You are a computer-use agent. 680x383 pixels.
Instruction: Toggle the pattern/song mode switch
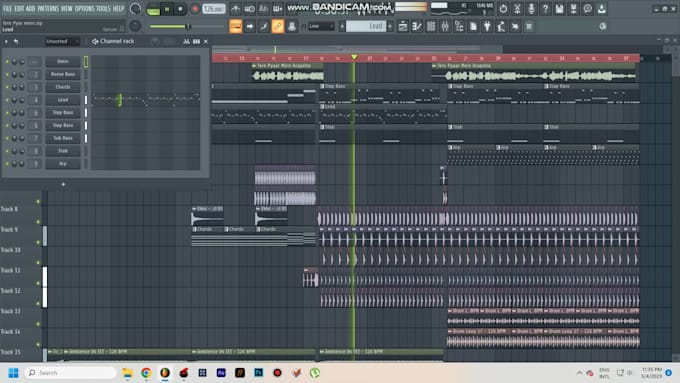pos(153,10)
